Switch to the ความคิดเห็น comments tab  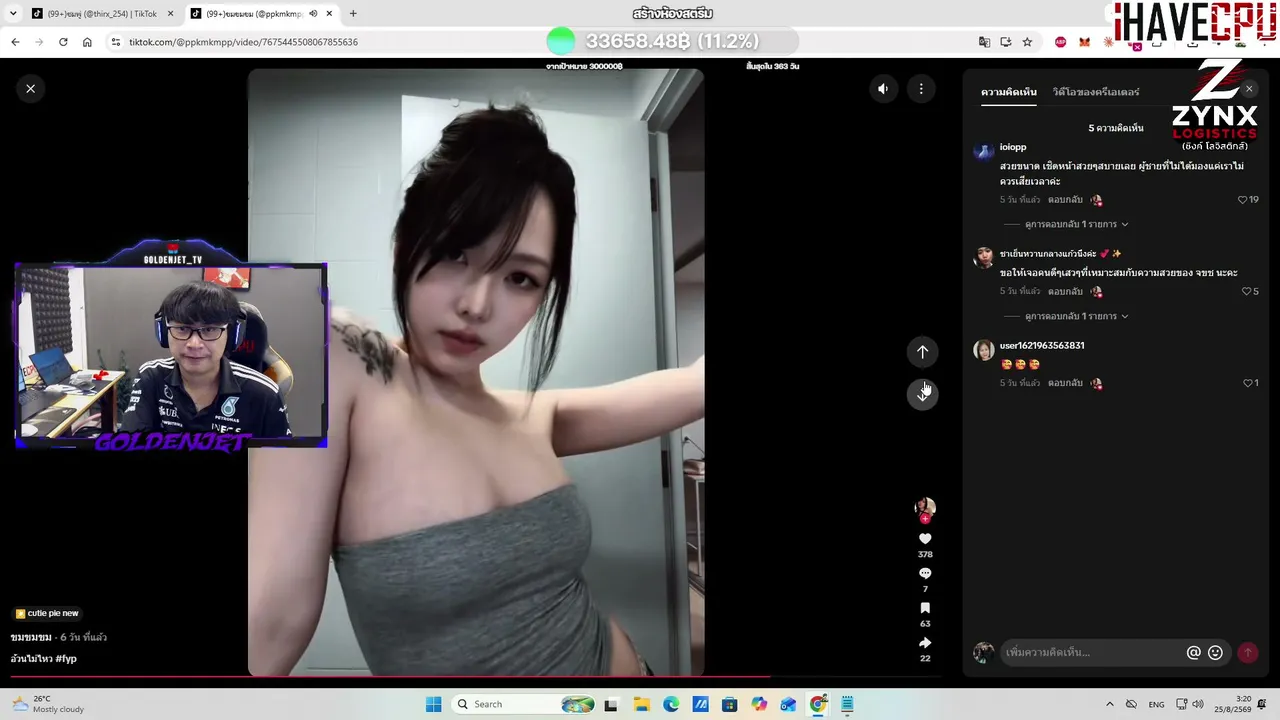[1008, 92]
